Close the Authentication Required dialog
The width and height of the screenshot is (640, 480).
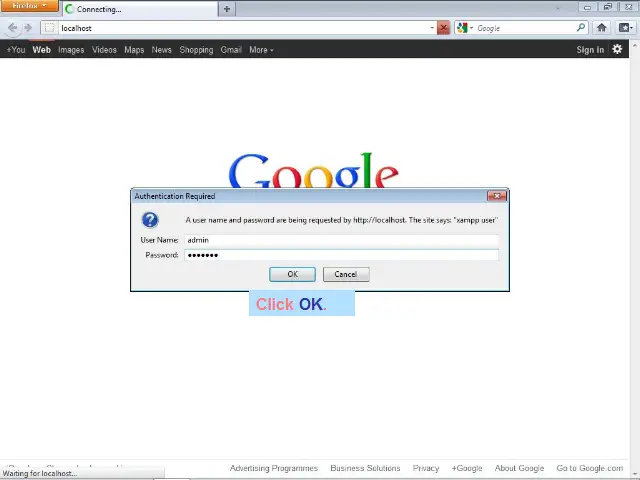pyautogui.click(x=497, y=196)
